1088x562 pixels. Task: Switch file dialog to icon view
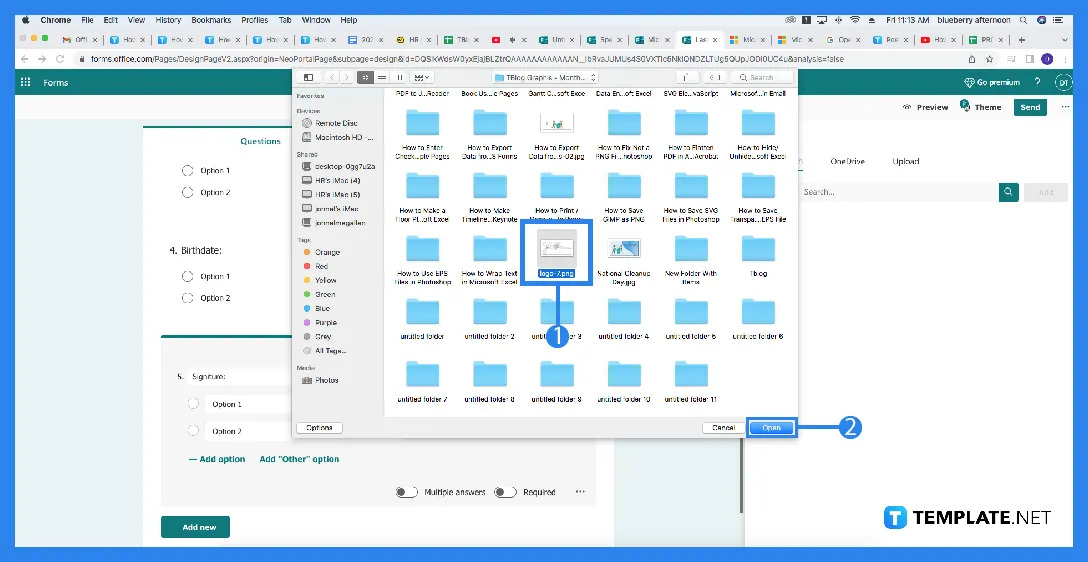(365, 77)
